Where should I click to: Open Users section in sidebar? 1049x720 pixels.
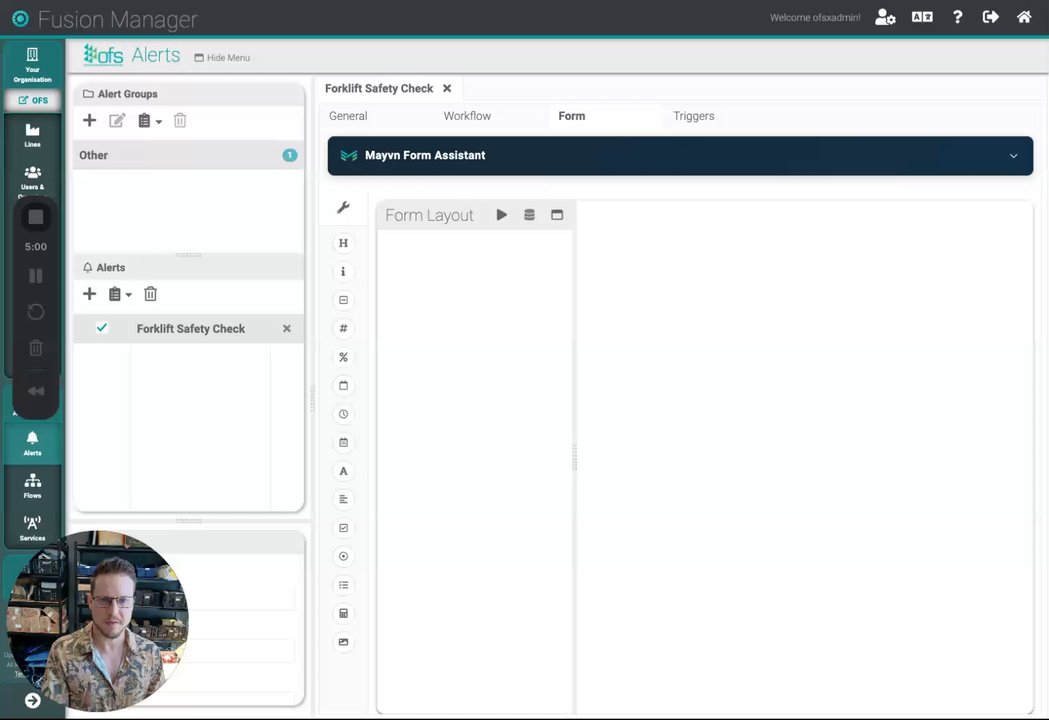pos(32,177)
